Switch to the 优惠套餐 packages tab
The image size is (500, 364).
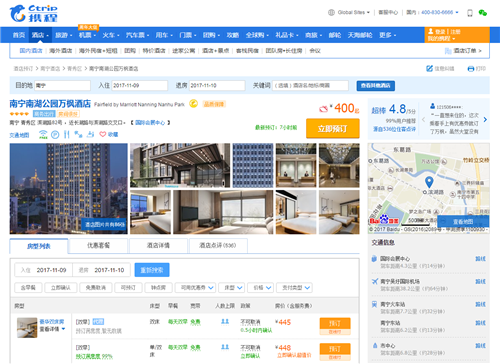pos(98,246)
